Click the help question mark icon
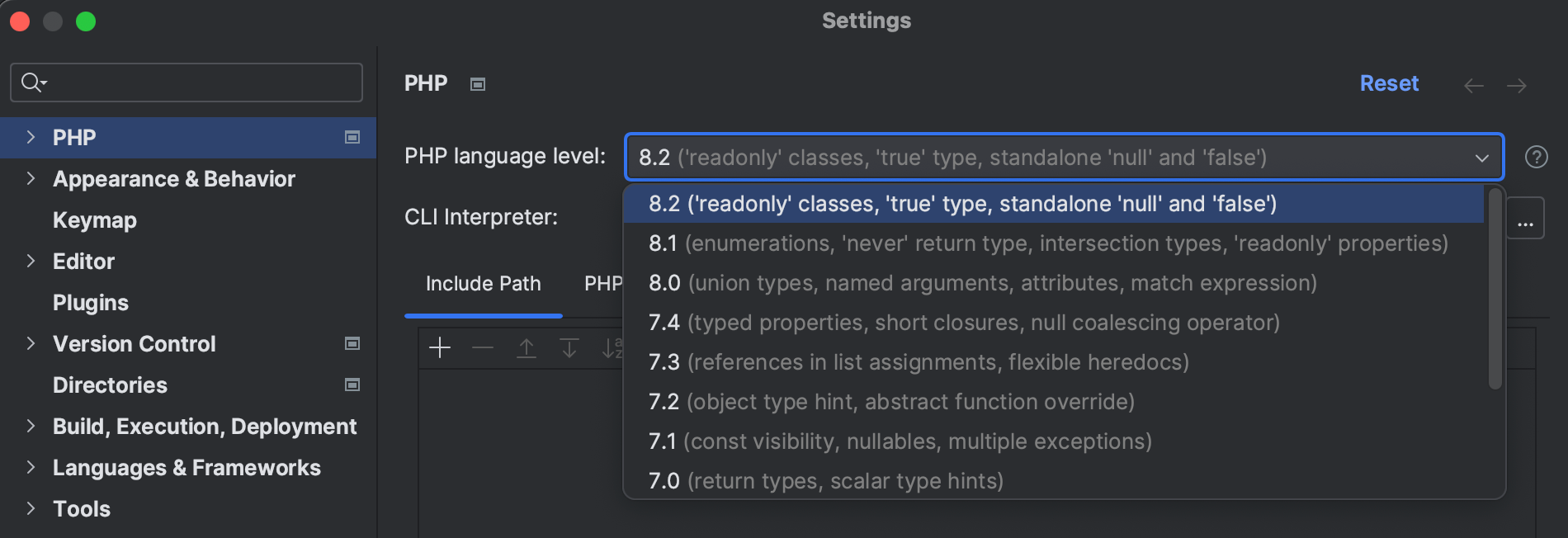The image size is (1568, 538). (1536, 157)
